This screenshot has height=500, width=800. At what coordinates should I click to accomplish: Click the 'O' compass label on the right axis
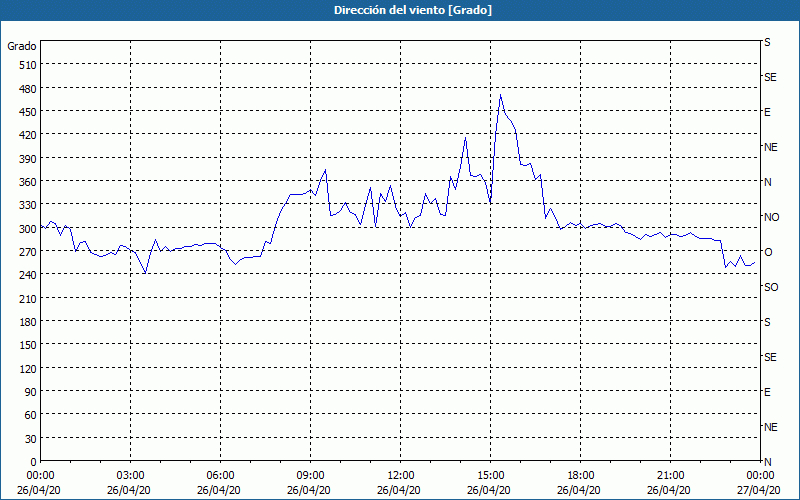(768, 252)
